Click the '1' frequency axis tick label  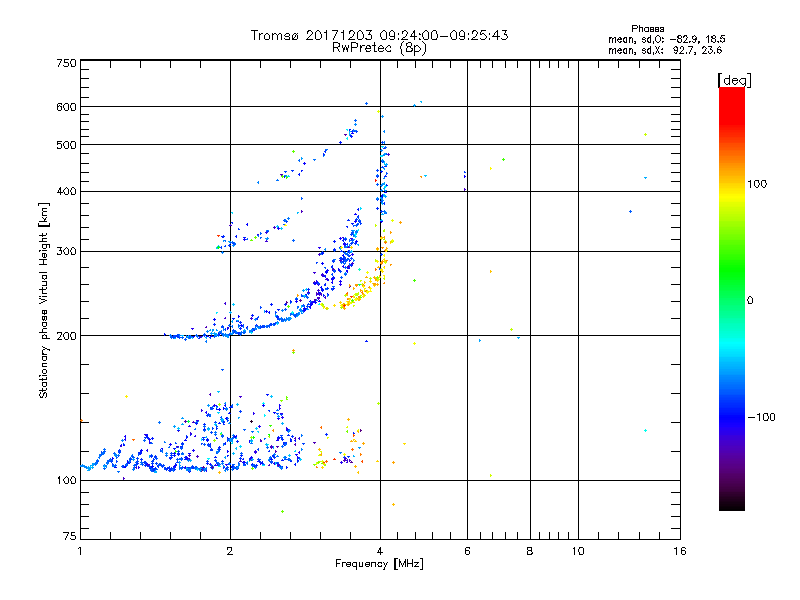[x=80, y=551]
